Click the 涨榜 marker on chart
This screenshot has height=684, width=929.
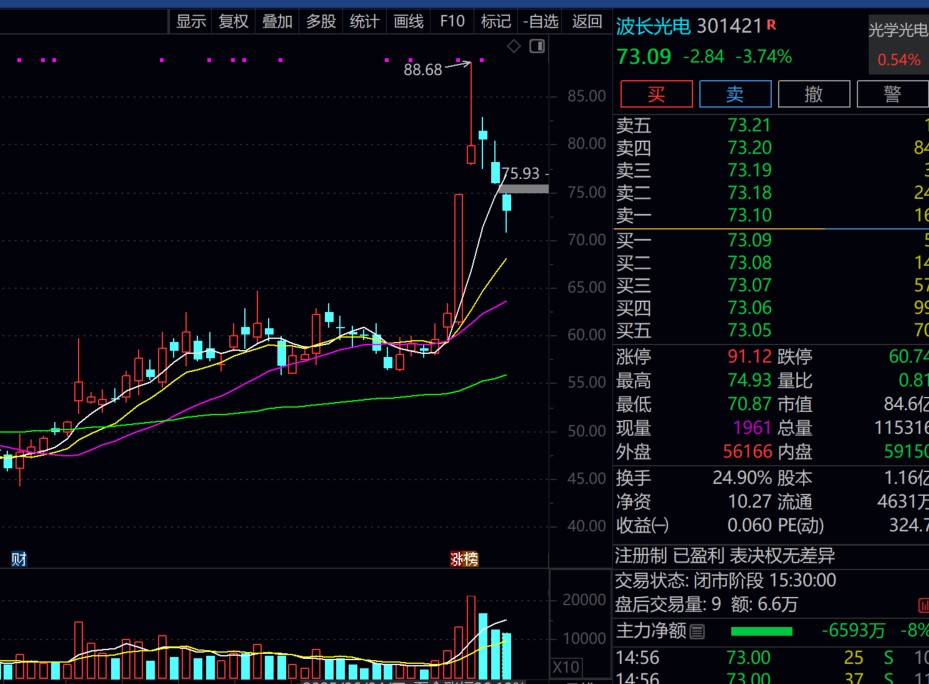point(464,559)
